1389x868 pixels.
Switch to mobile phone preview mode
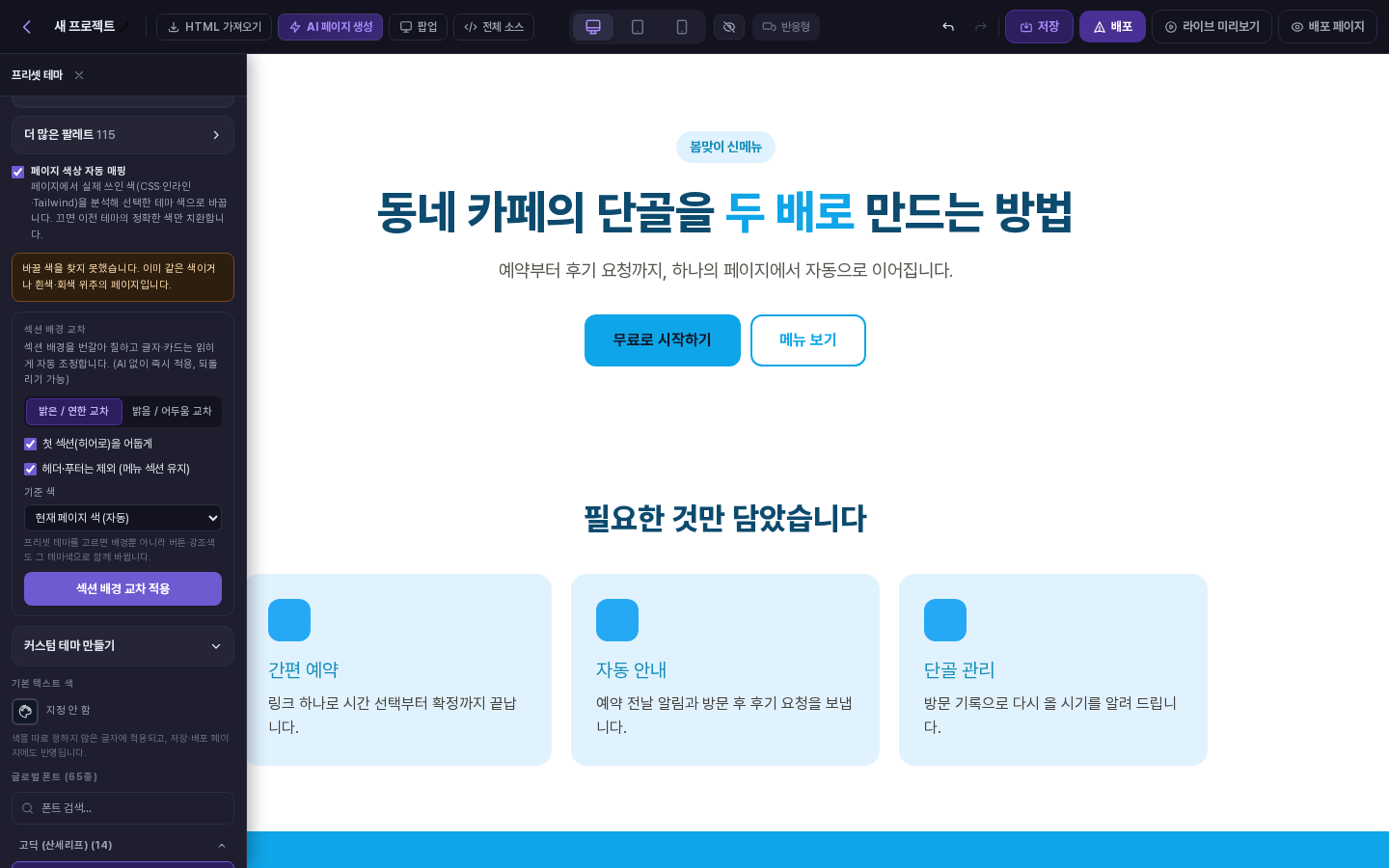(682, 27)
